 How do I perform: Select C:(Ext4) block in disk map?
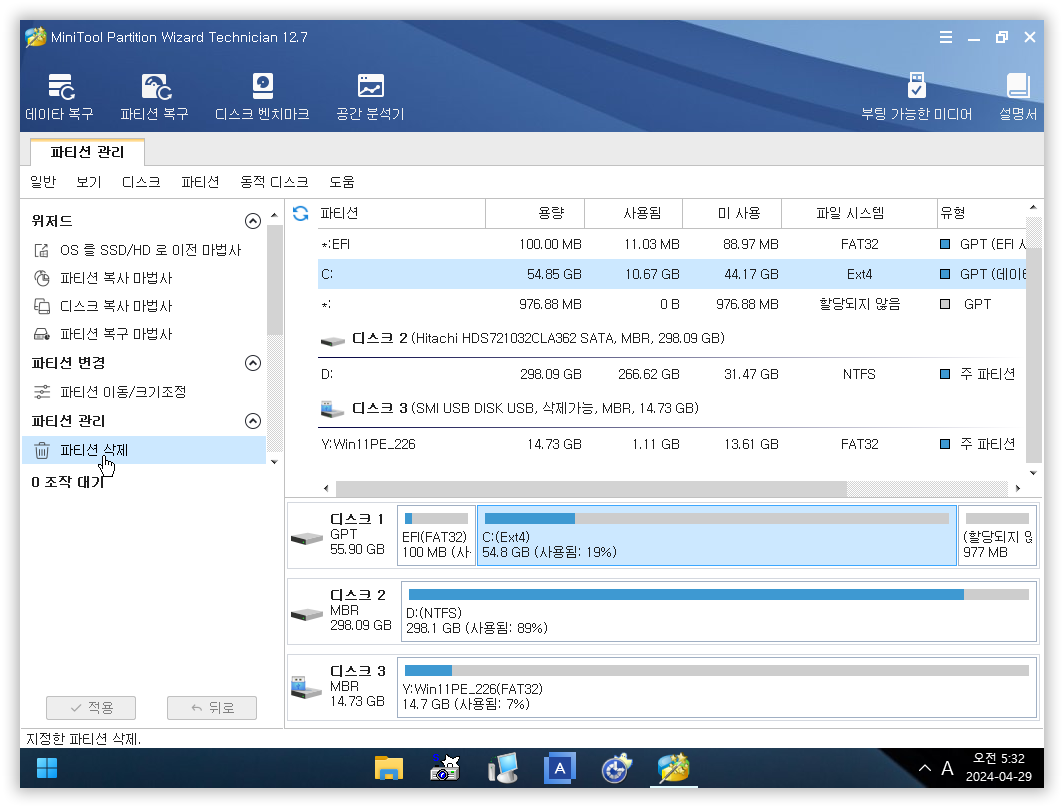point(717,536)
